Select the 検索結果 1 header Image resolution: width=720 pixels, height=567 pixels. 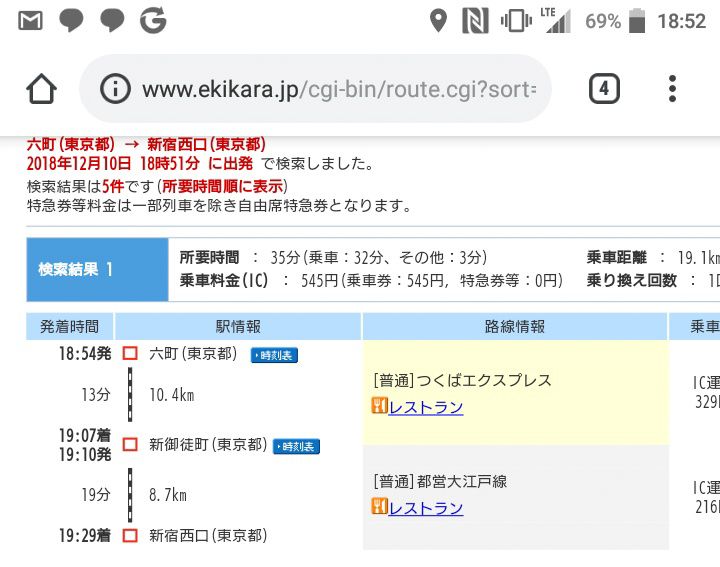click(97, 269)
